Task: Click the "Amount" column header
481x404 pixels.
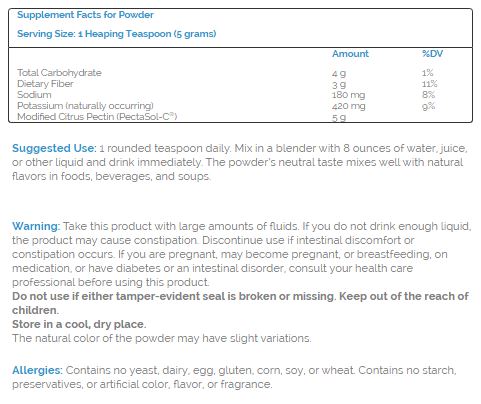Action: tap(350, 54)
